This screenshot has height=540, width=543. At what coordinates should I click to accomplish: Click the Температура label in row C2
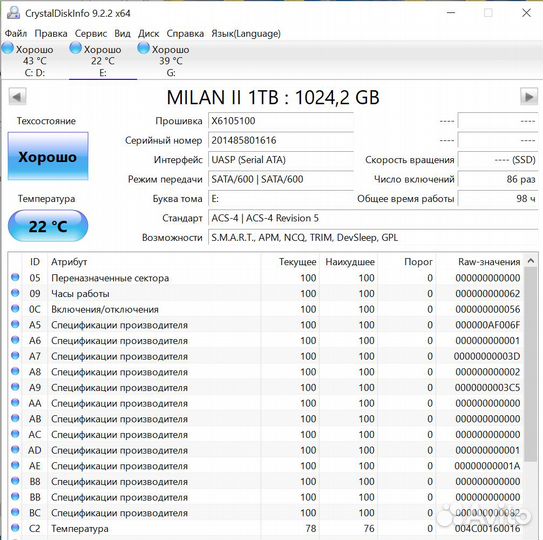tap(80, 529)
